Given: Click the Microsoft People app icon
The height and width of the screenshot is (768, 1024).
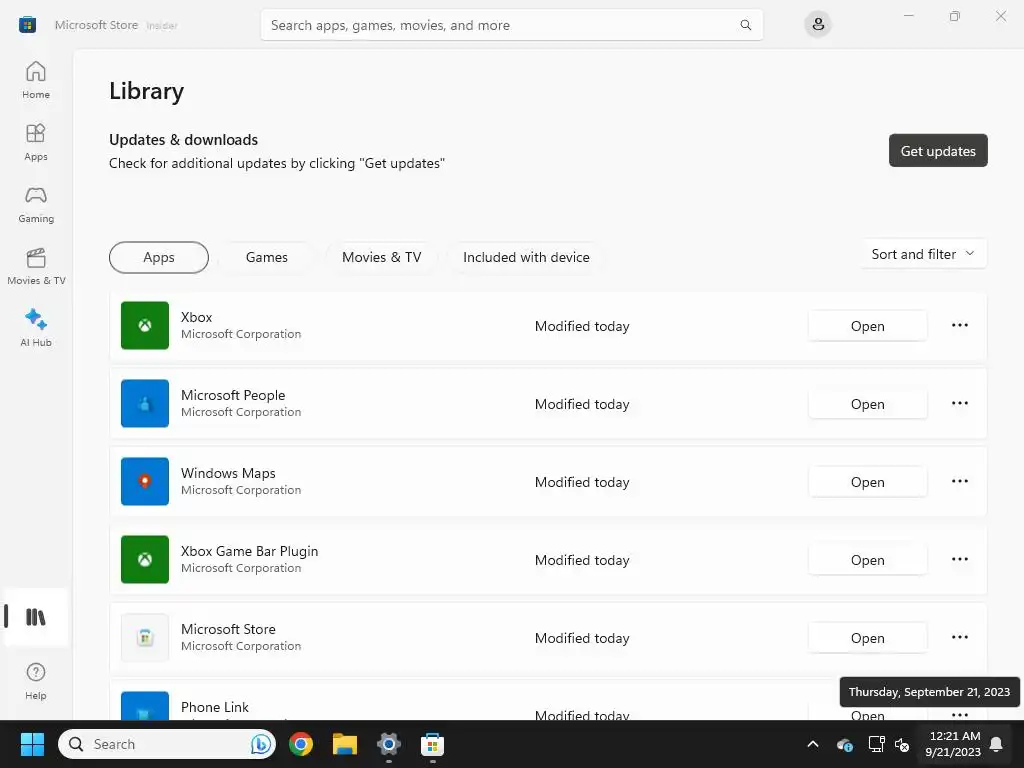Looking at the screenshot, I should (145, 404).
